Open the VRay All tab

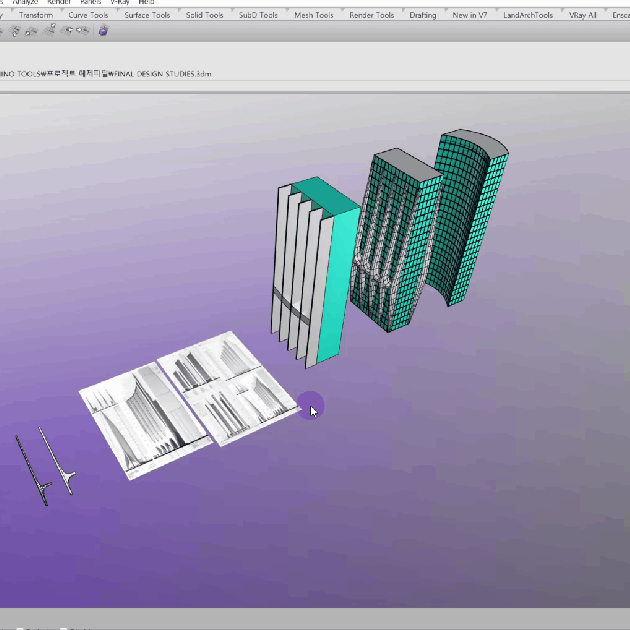(583, 15)
